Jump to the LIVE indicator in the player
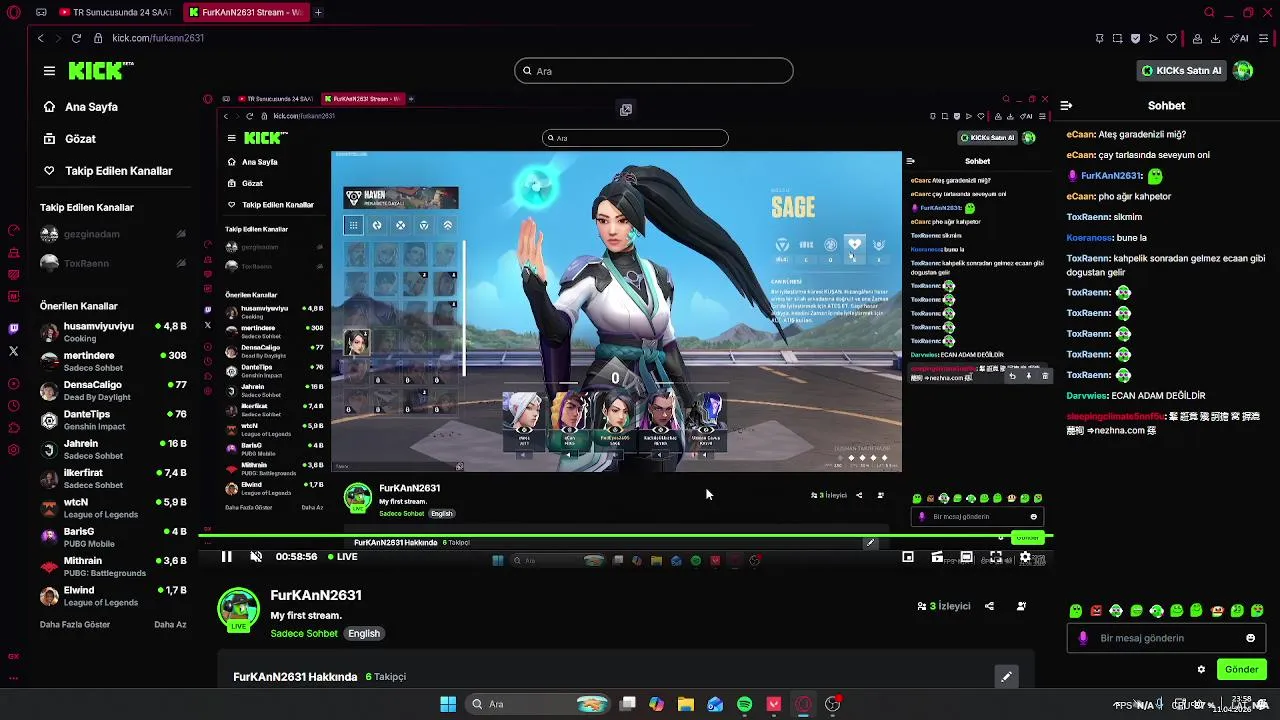The height and width of the screenshot is (720, 1280). coord(342,557)
